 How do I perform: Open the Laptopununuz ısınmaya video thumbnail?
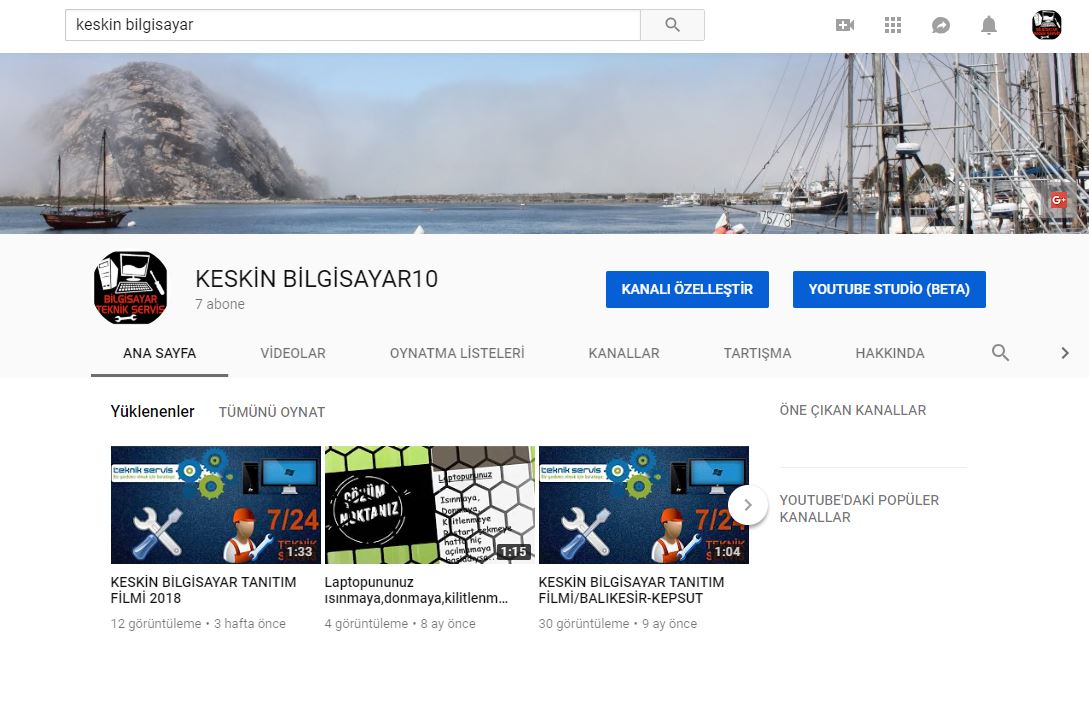click(x=429, y=505)
